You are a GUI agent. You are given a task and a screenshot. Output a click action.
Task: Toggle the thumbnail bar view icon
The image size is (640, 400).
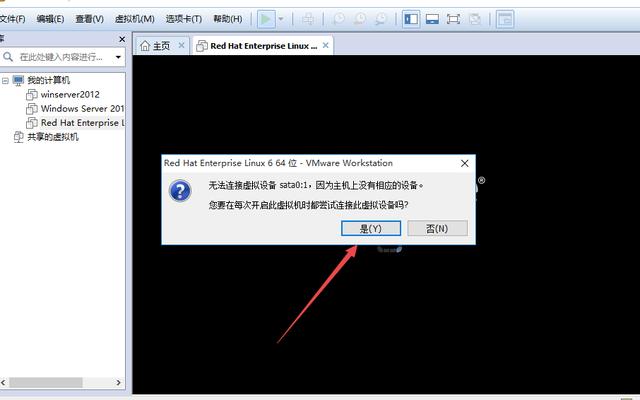point(432,19)
